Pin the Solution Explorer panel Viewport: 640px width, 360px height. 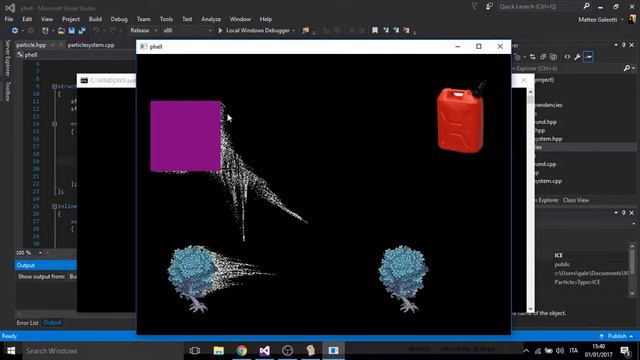tap(624, 45)
